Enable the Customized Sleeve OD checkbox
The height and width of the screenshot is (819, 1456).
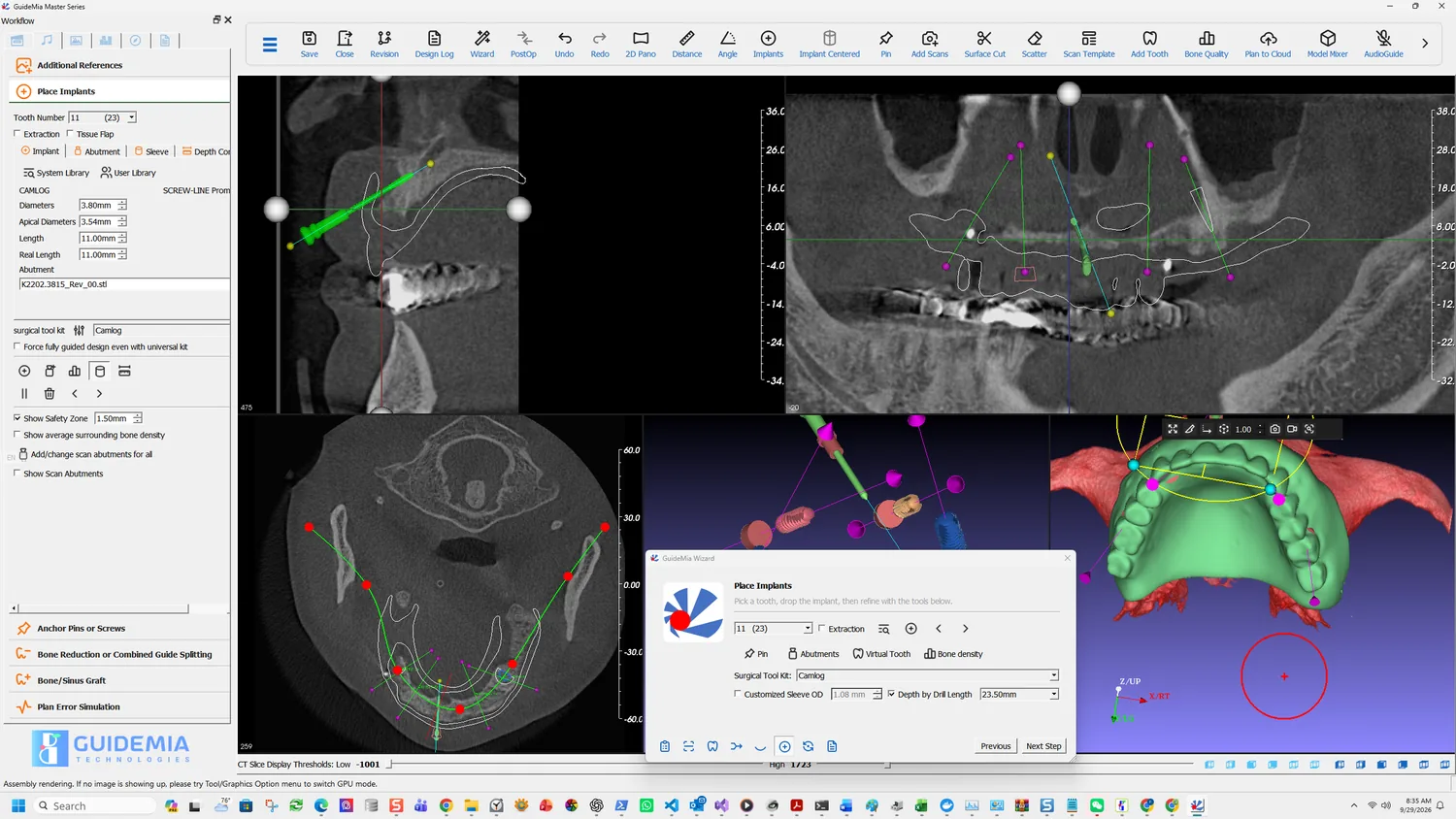[738, 694]
